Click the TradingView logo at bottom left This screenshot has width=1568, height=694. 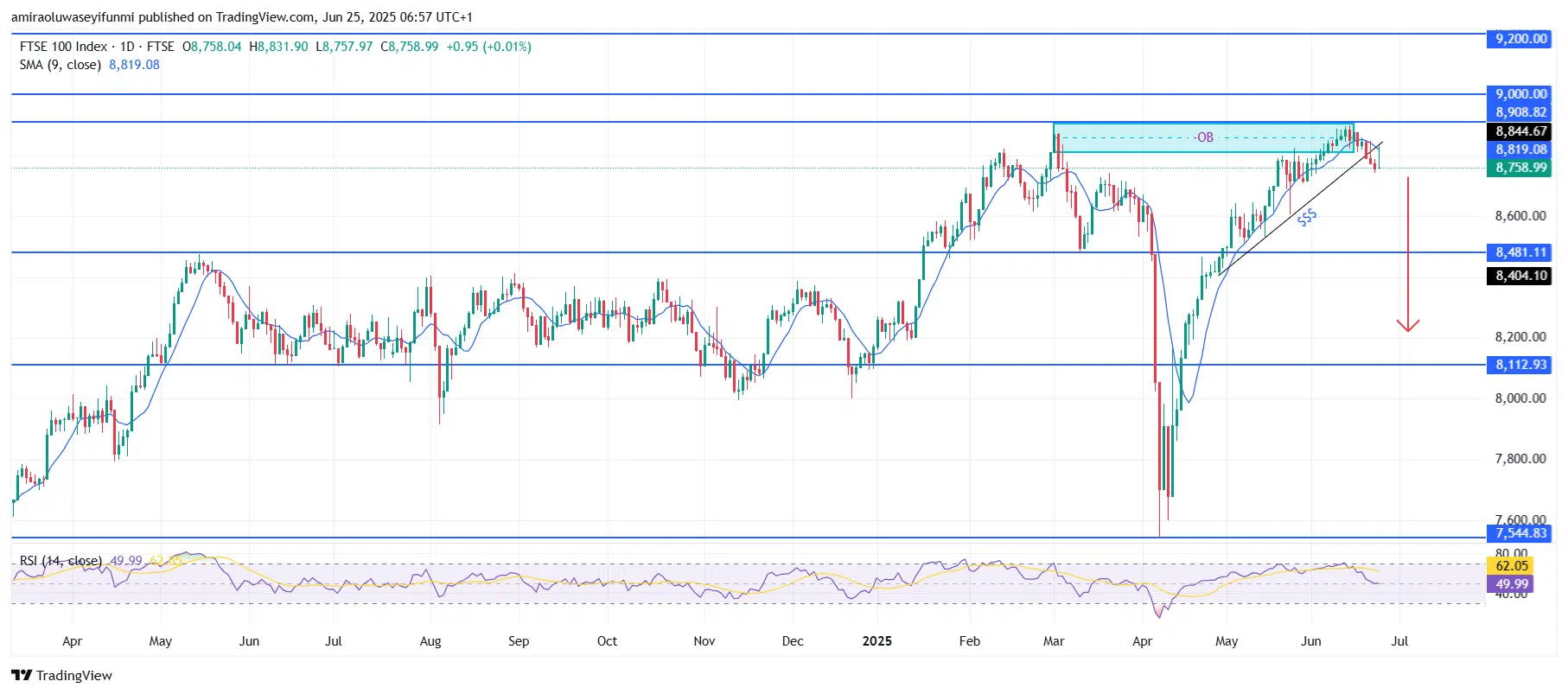point(61,676)
